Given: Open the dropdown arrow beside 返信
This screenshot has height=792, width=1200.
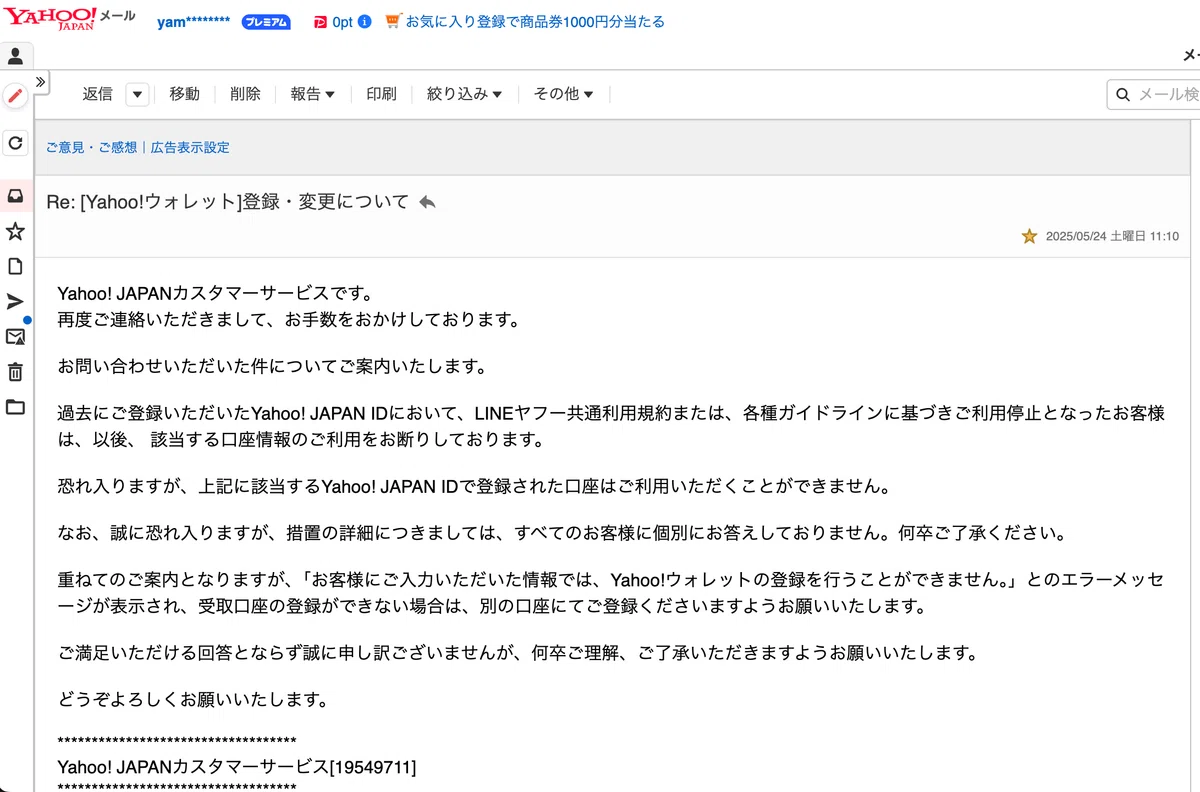Looking at the screenshot, I should (138, 94).
